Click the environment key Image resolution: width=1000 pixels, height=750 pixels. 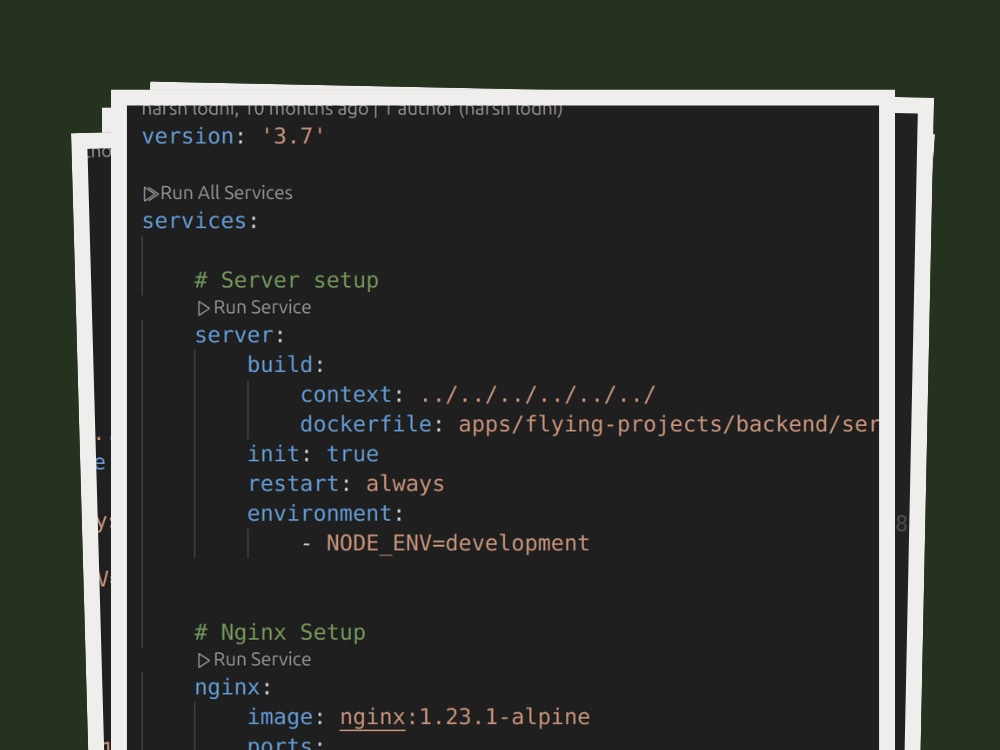(319, 513)
